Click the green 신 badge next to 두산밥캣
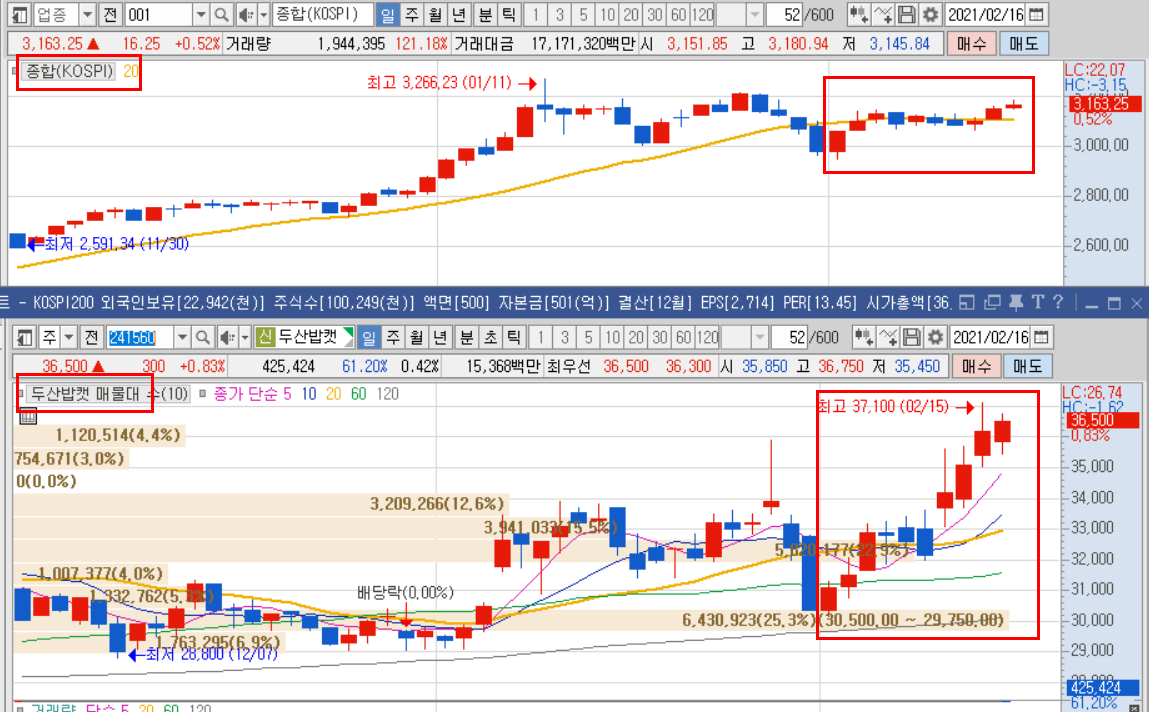Viewport: 1149px width, 712px height. [265, 337]
